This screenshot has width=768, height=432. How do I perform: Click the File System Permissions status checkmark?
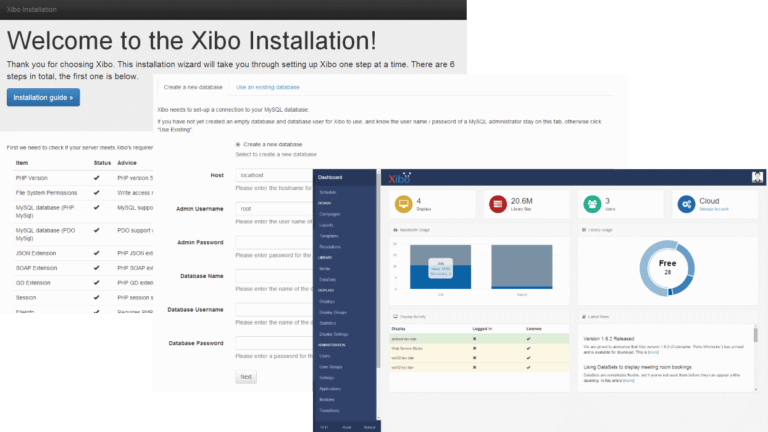coord(96,193)
